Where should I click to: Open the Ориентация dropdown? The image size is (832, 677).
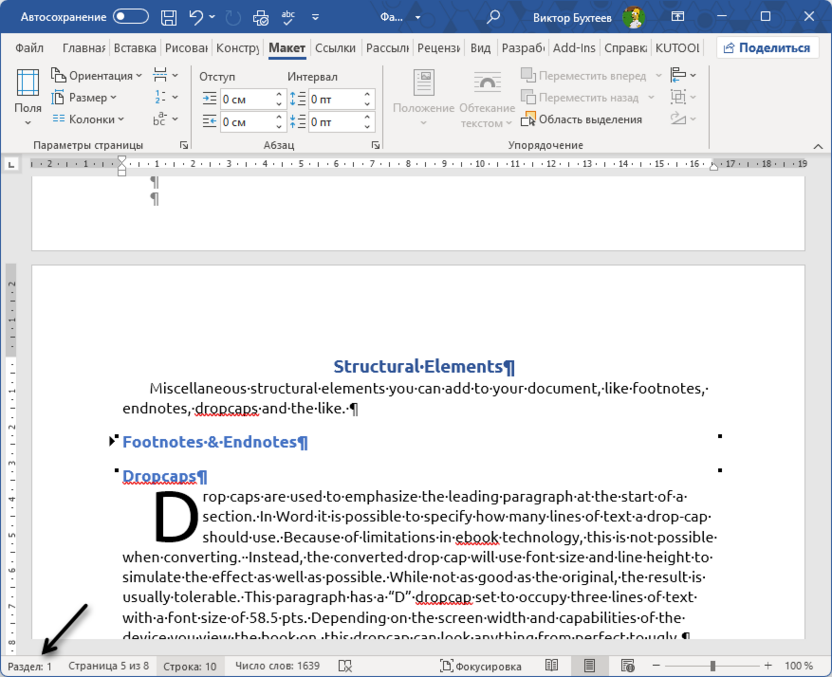[97, 75]
